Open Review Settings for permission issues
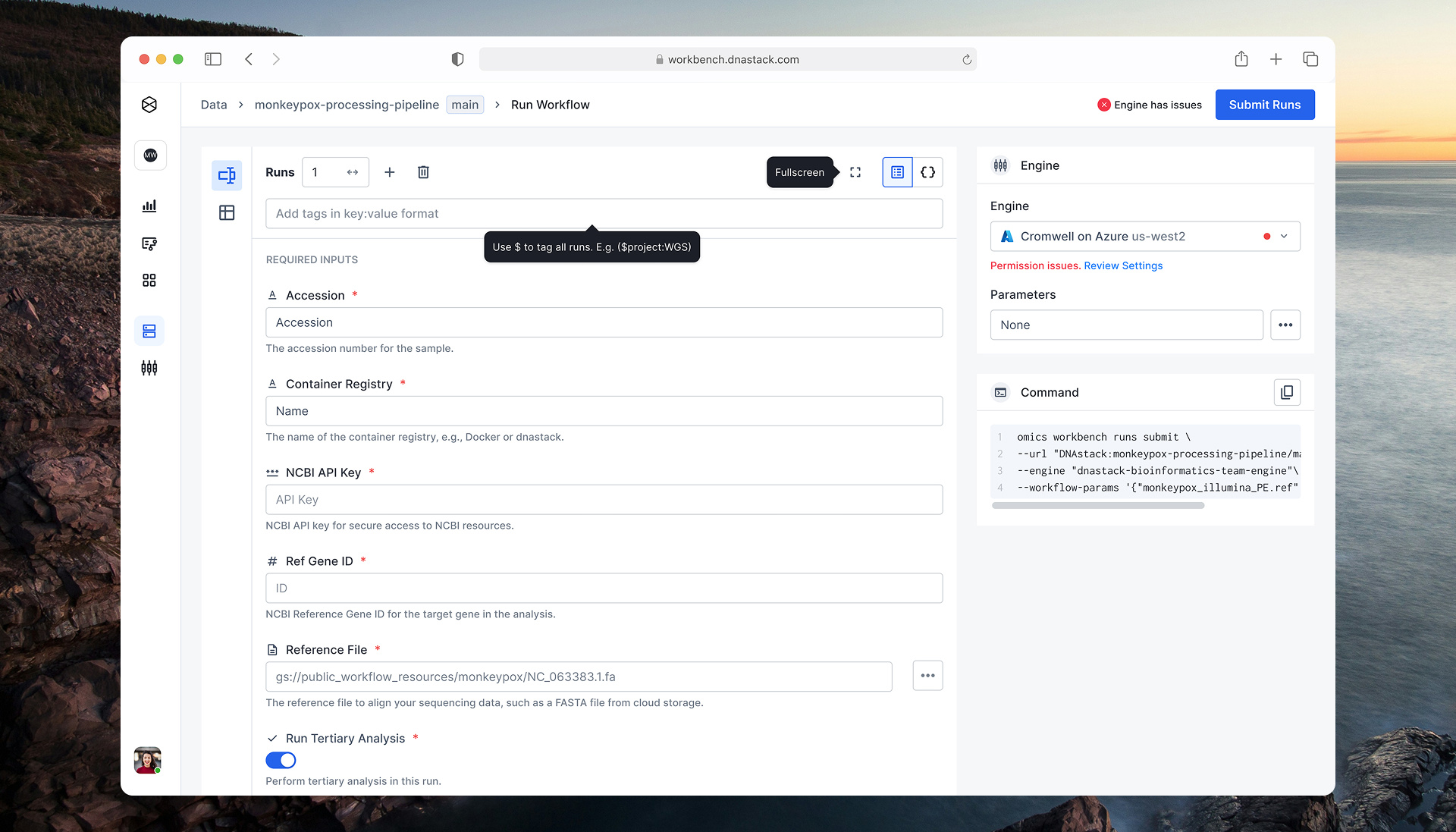This screenshot has height=832, width=1456. [1122, 265]
